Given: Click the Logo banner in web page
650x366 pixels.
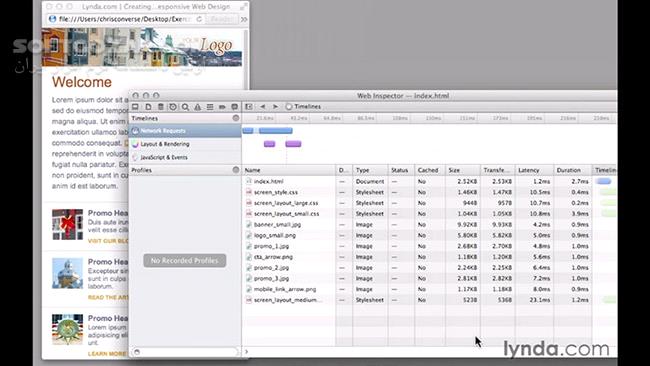Looking at the screenshot, I should point(142,47).
